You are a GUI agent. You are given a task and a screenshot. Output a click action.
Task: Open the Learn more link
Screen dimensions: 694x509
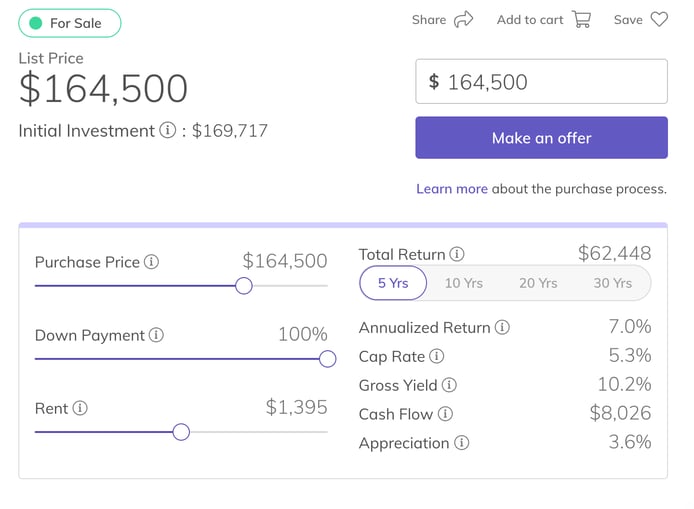pyautogui.click(x=452, y=189)
